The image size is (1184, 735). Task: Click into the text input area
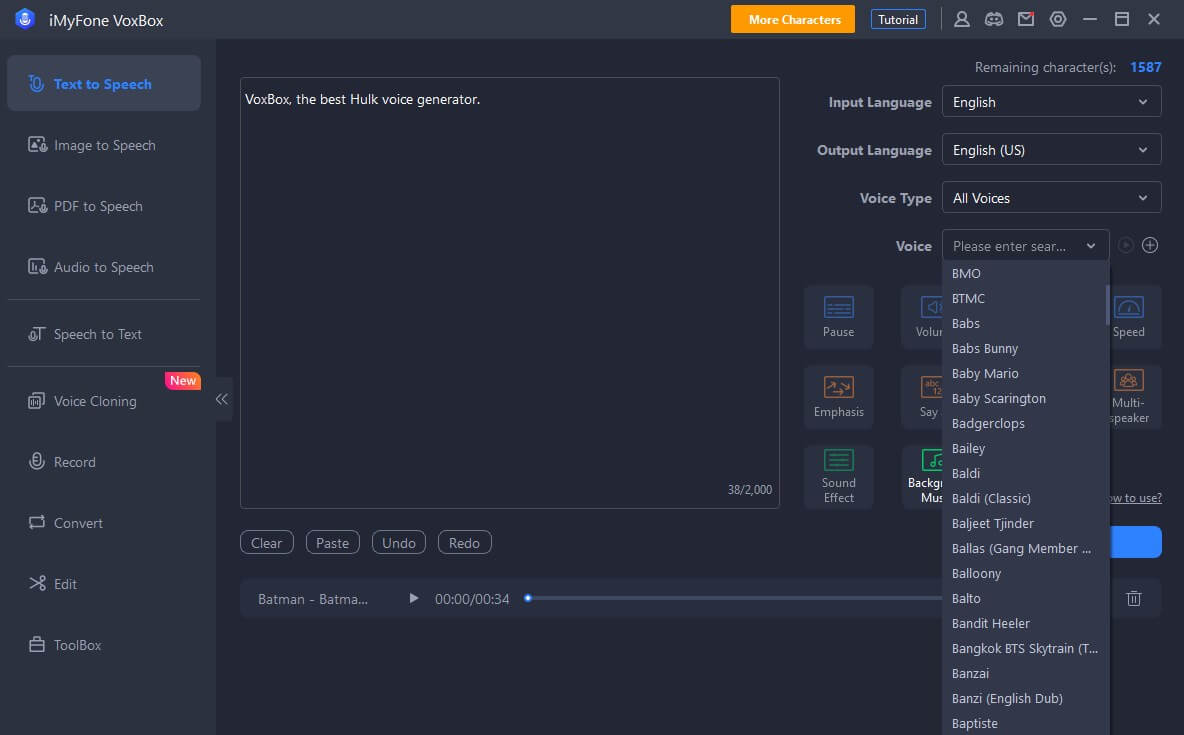pos(510,292)
